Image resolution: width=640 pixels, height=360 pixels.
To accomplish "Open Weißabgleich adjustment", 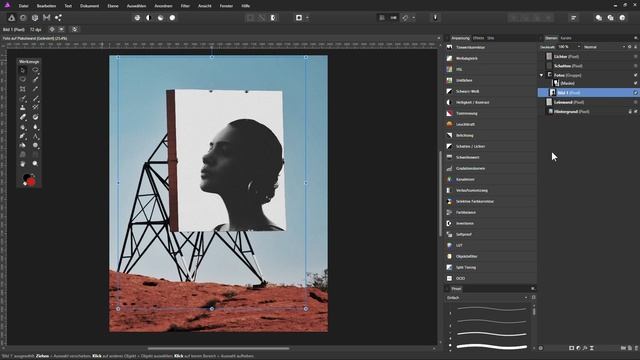I will click(490, 58).
